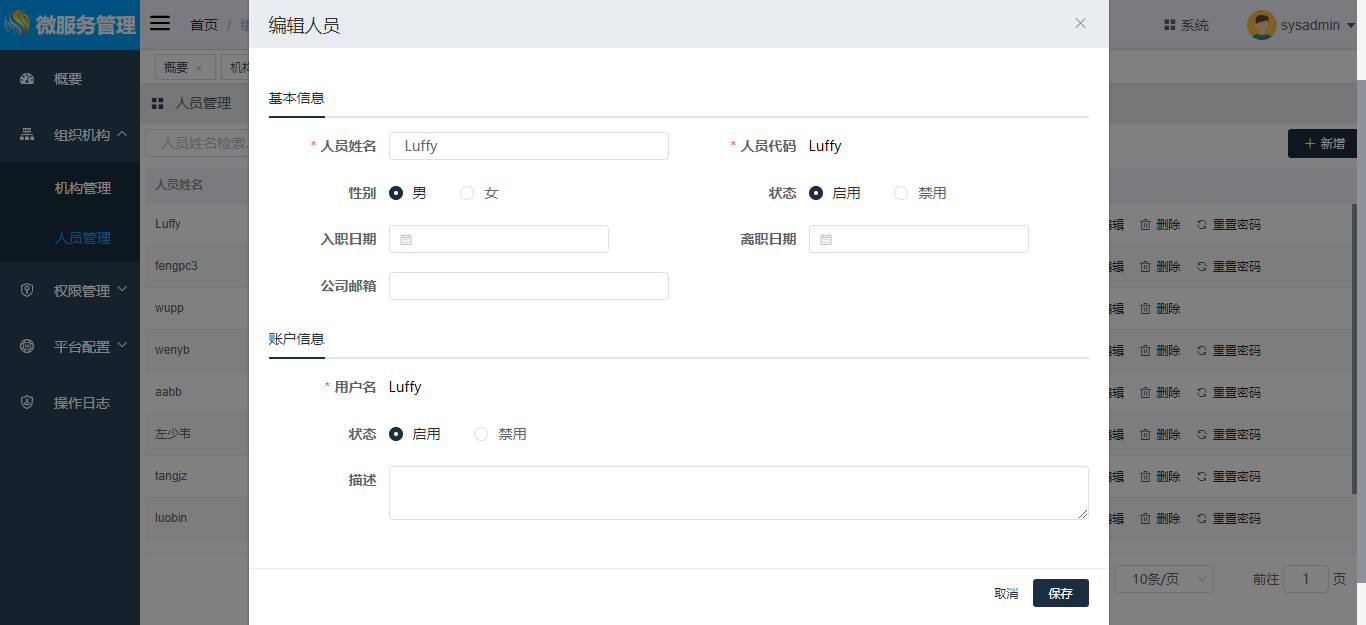Click the calendar icon in 入职日期 field

(406, 240)
